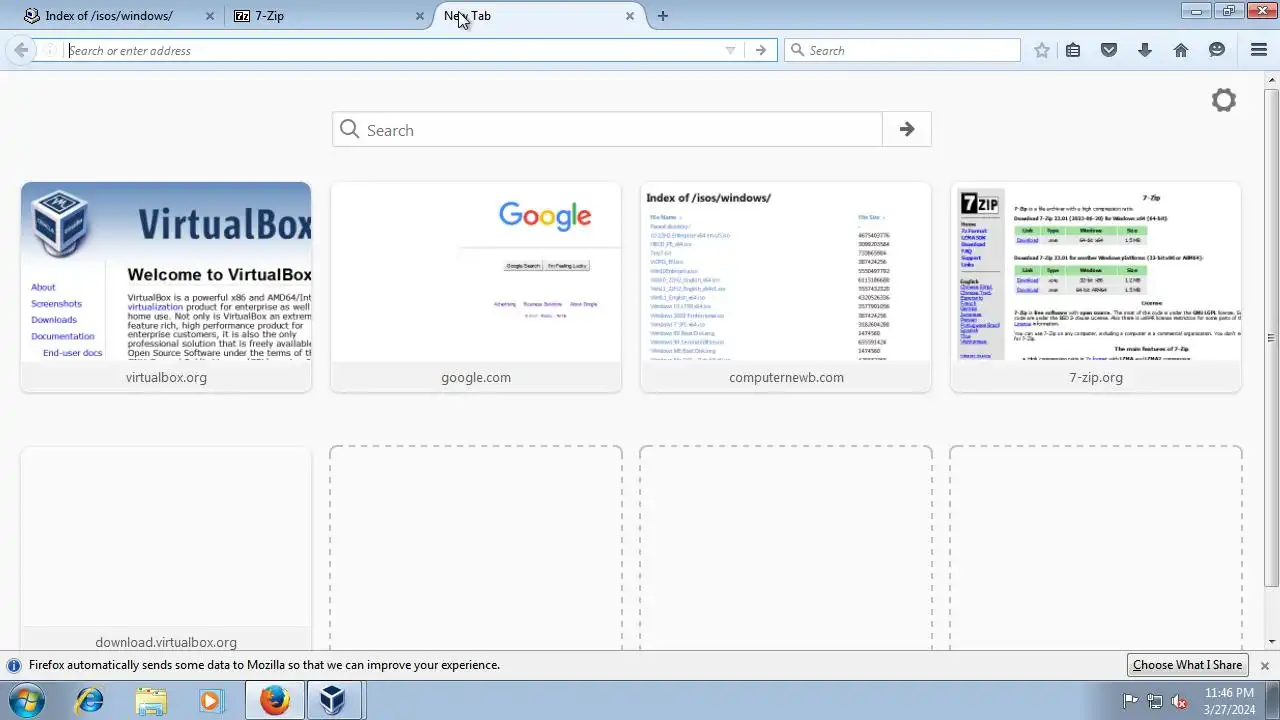Image resolution: width=1280 pixels, height=720 pixels.
Task: Open the Windows Start button
Action: pos(26,701)
